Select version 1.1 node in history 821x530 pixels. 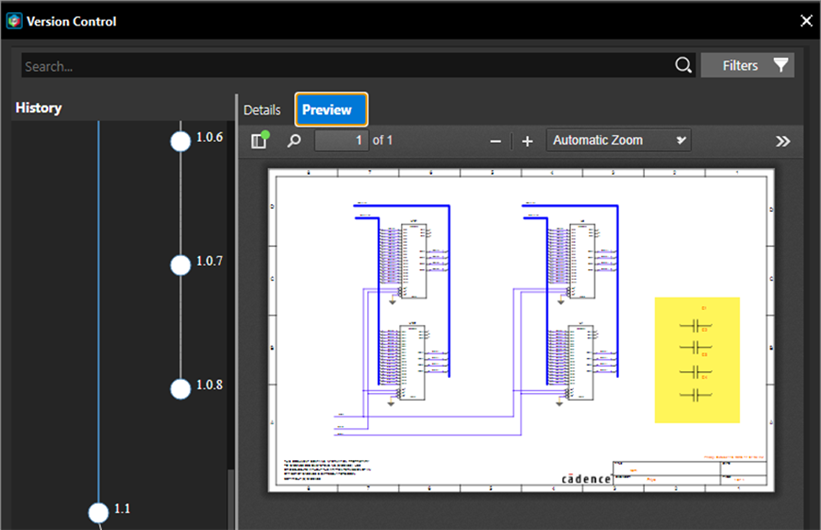click(98, 512)
